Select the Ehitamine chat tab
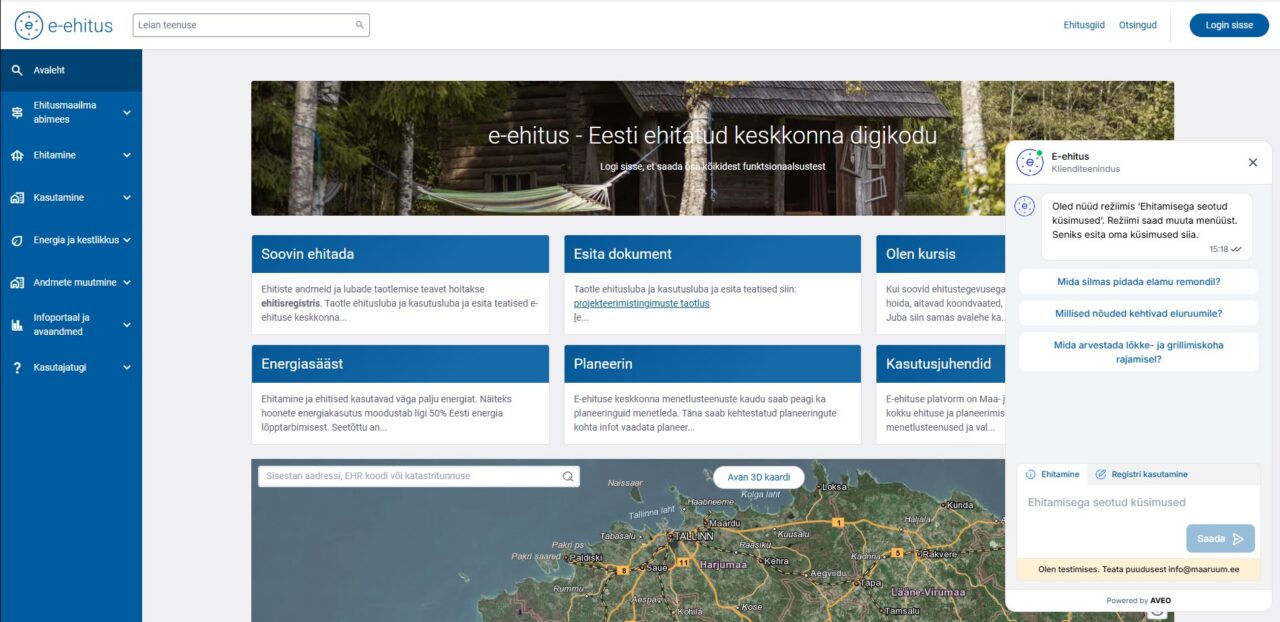The height and width of the screenshot is (622, 1280). click(1054, 474)
